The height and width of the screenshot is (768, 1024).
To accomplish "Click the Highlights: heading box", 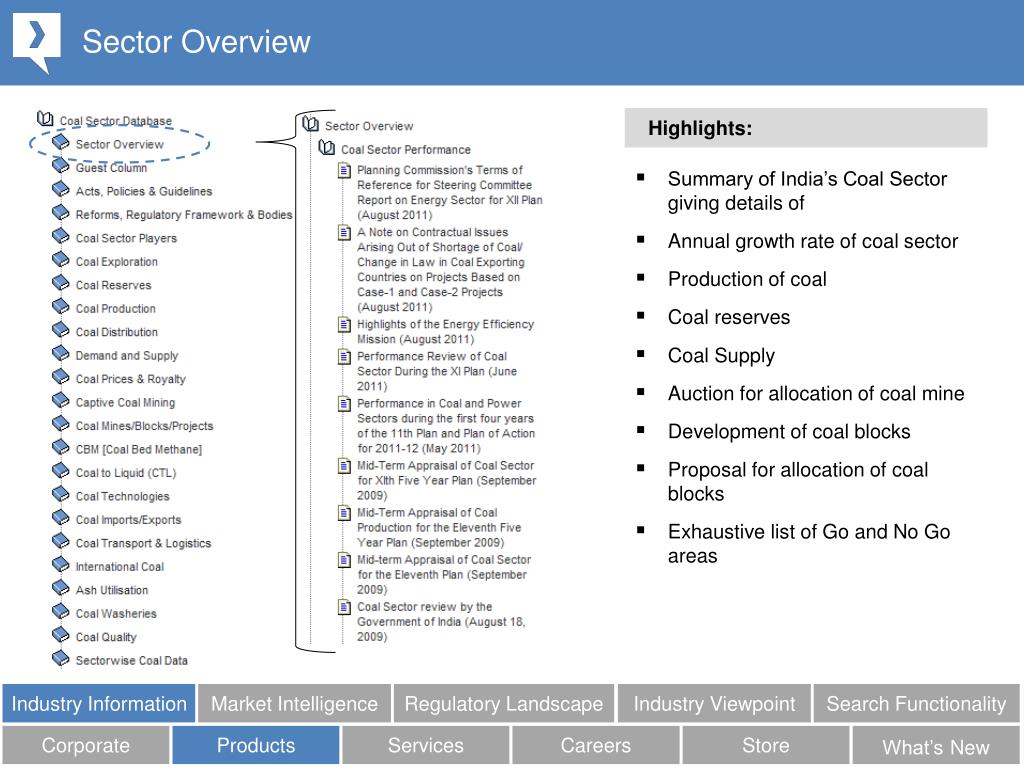I will point(806,128).
